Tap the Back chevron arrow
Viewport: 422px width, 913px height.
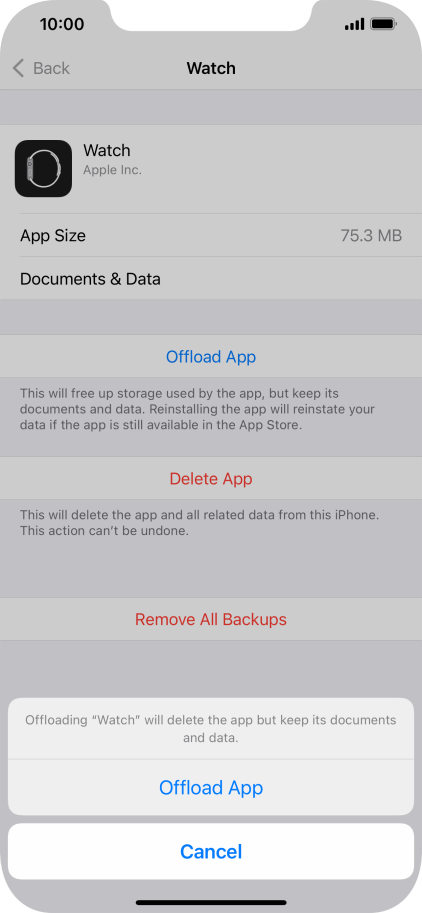(x=19, y=68)
